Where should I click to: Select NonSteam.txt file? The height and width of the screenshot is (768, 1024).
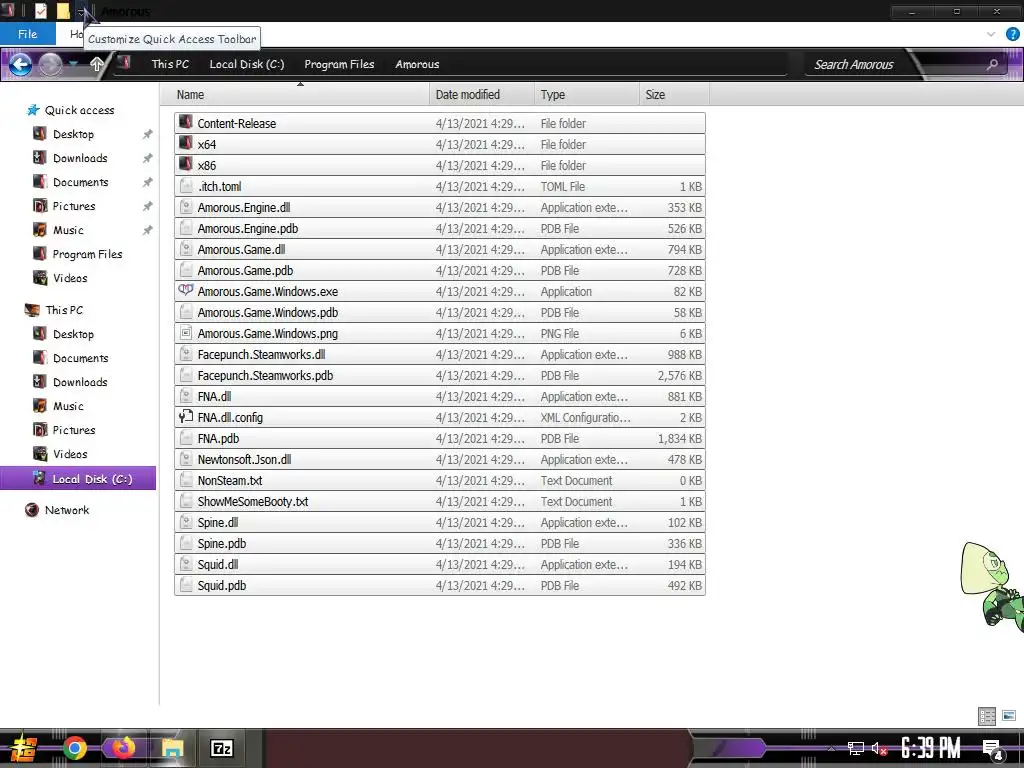(x=440, y=481)
